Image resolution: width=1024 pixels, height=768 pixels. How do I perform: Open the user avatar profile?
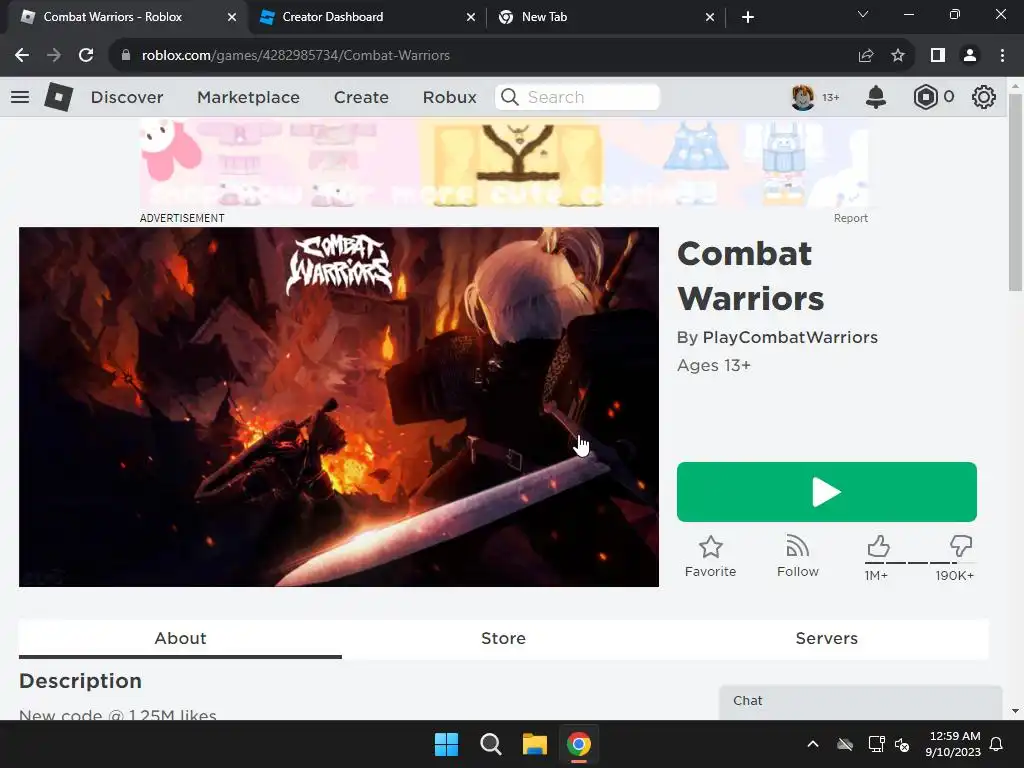point(803,97)
